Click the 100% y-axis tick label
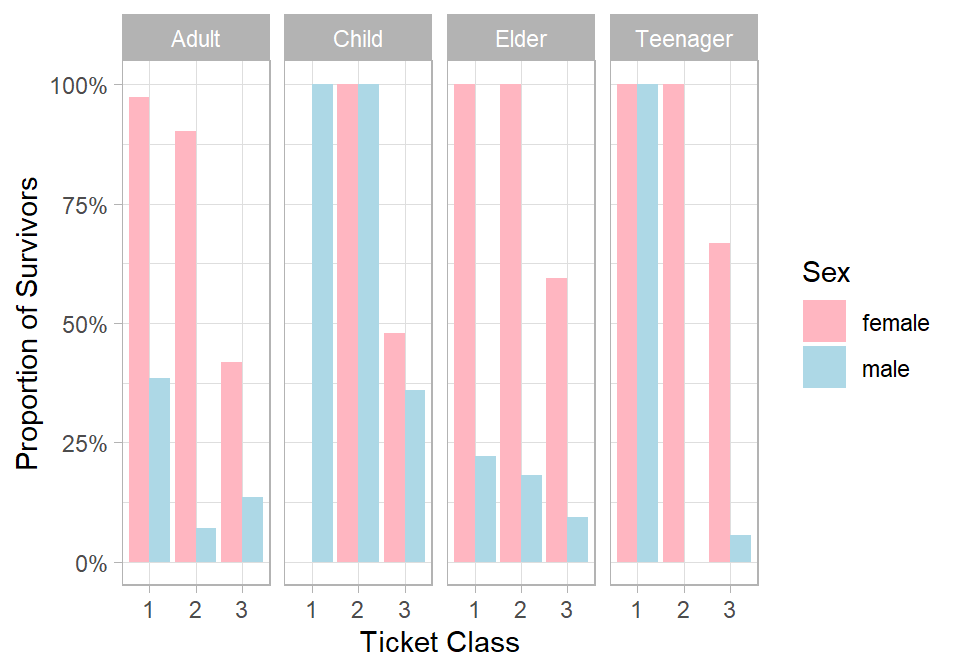This screenshot has height=672, width=960. (x=79, y=86)
